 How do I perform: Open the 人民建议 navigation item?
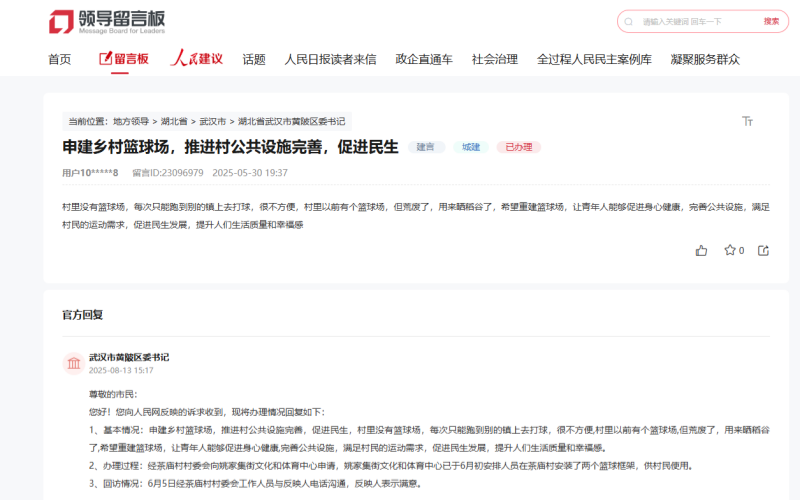point(196,58)
